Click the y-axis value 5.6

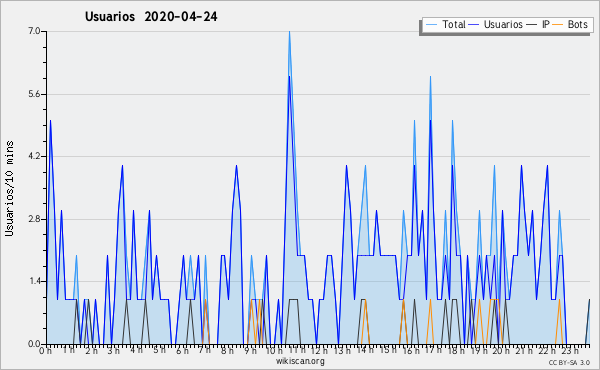point(34,94)
